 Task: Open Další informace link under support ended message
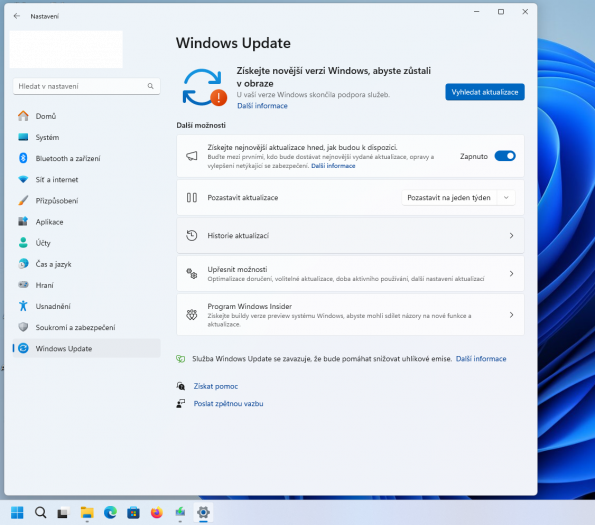262,106
